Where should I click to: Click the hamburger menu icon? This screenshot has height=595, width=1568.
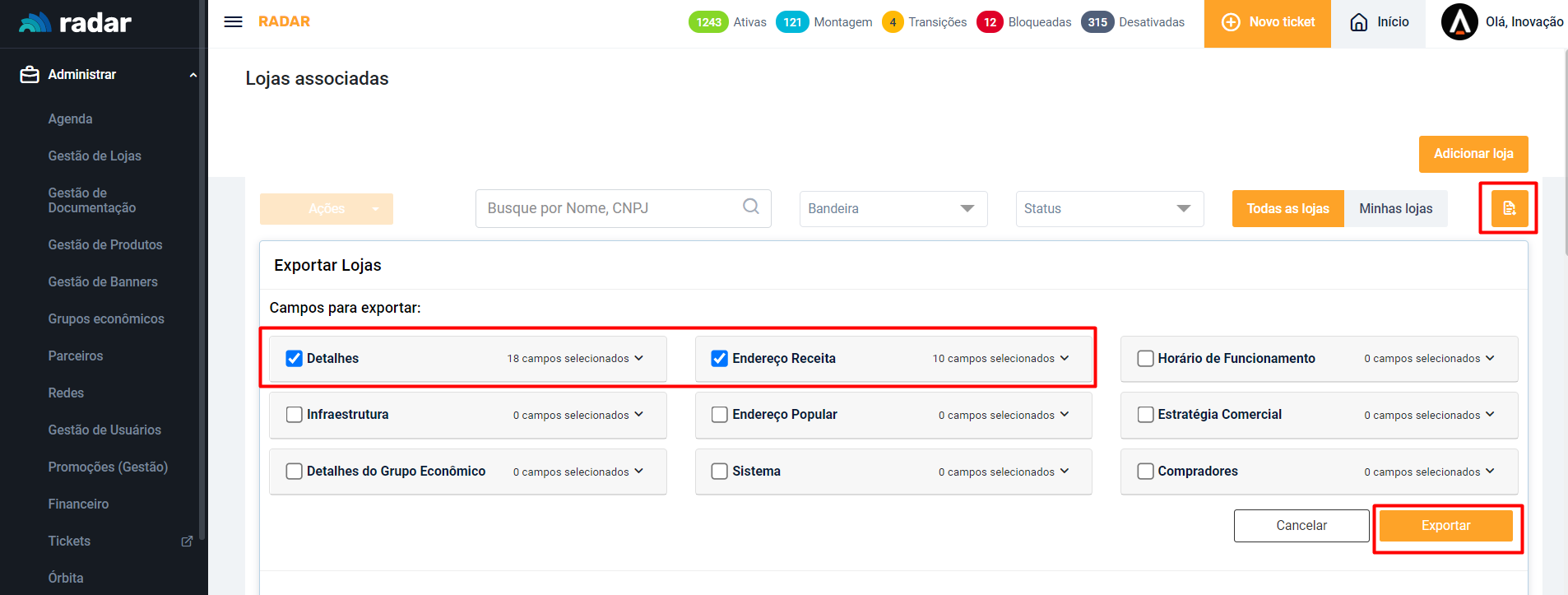[x=233, y=22]
